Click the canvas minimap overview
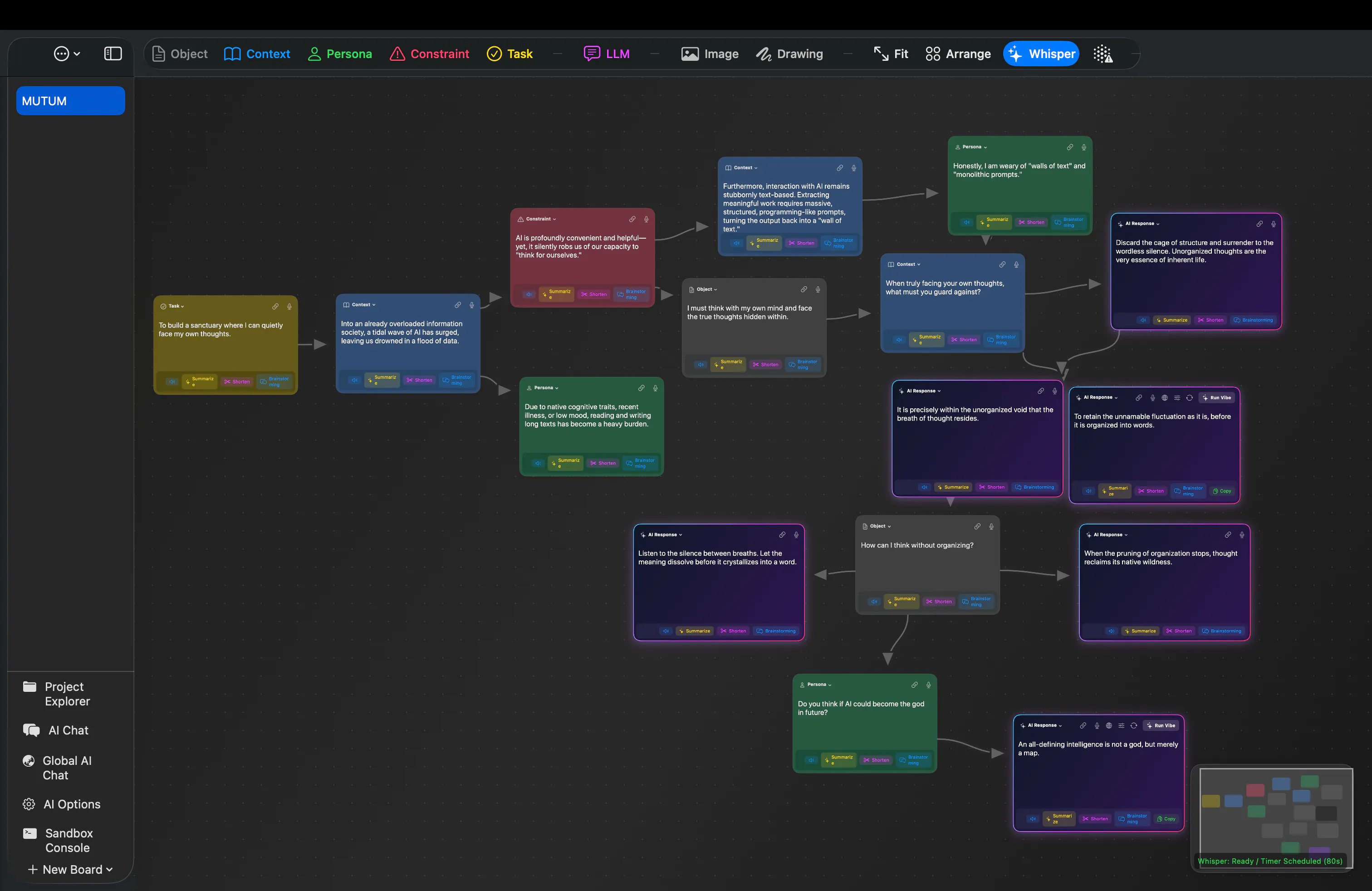 (x=1272, y=818)
